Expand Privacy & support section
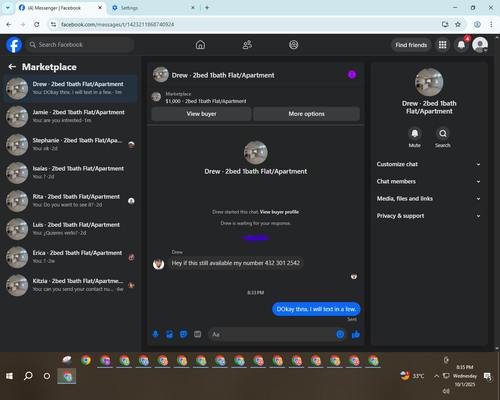The height and width of the screenshot is (400, 500). click(429, 216)
